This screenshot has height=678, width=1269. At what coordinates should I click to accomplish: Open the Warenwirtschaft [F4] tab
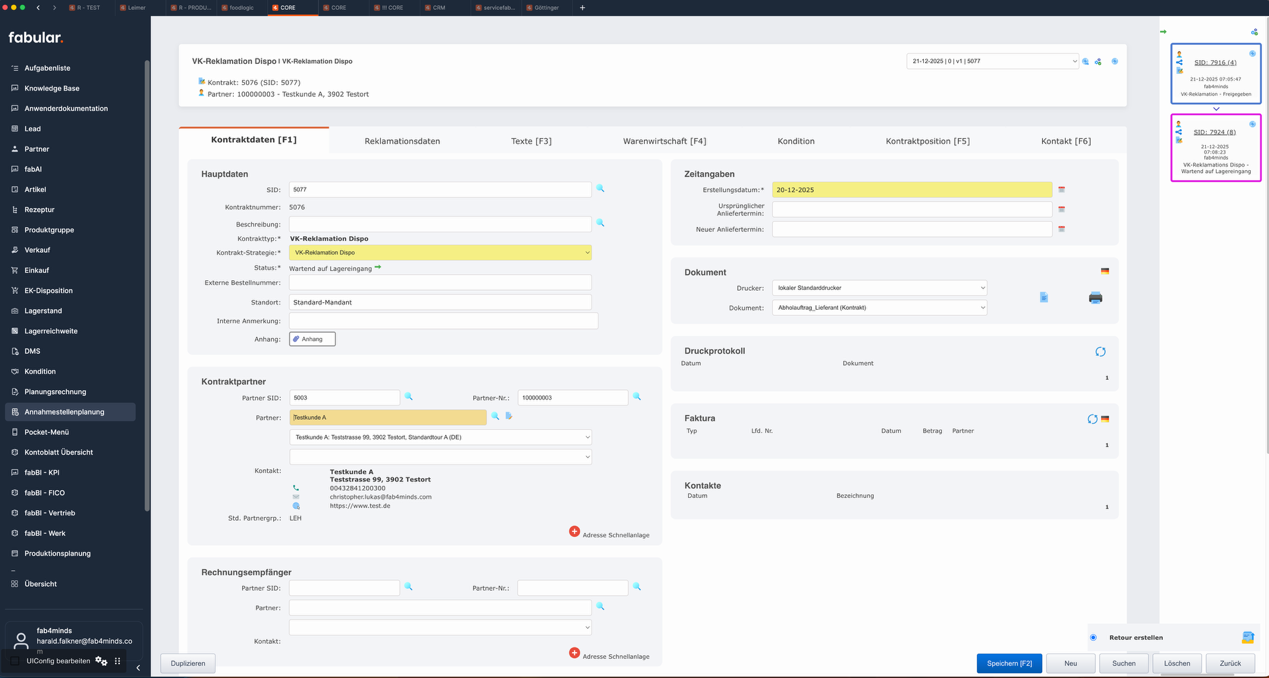pos(664,141)
